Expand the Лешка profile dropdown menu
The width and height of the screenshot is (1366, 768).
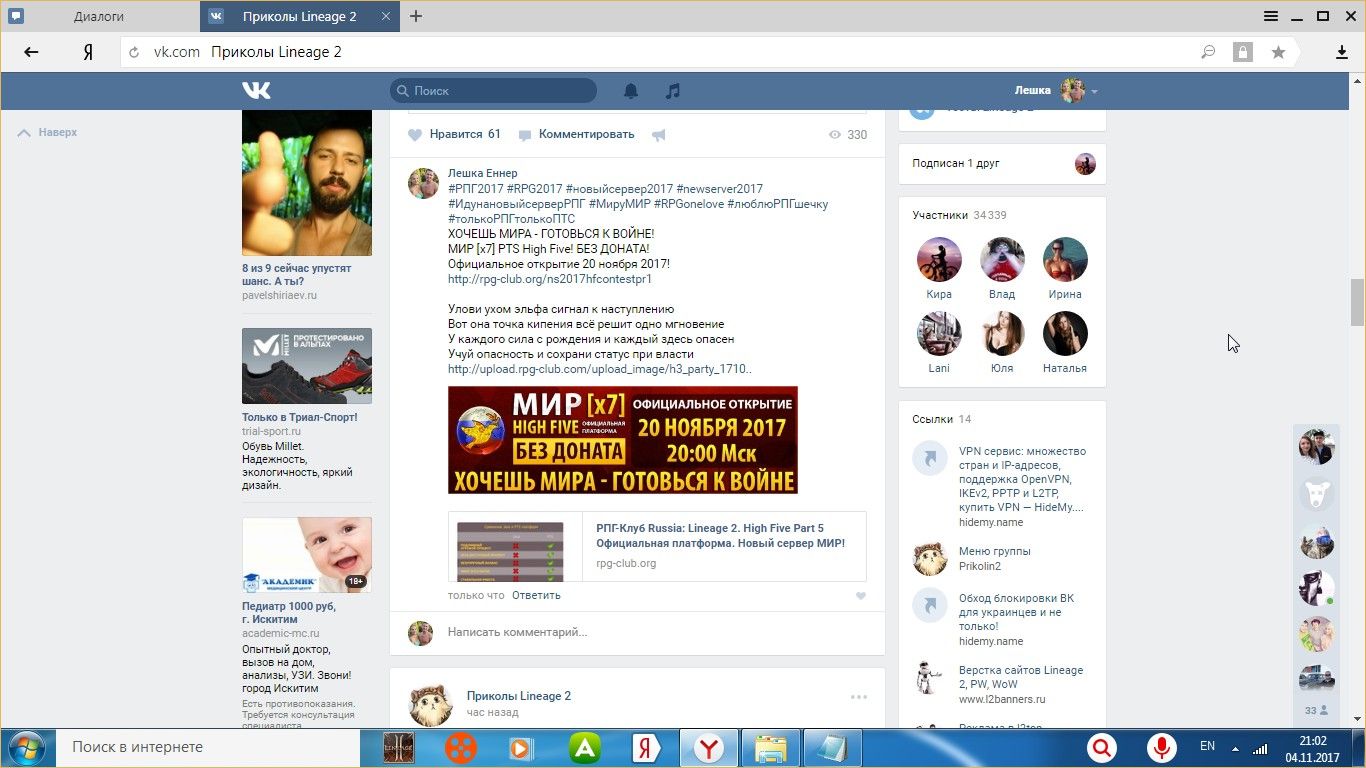[x=1056, y=91]
